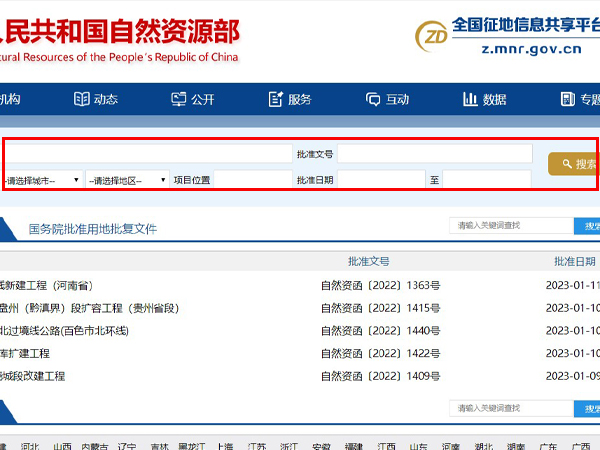
Task: Click the 批准文号 input field
Action: pyautogui.click(x=434, y=154)
